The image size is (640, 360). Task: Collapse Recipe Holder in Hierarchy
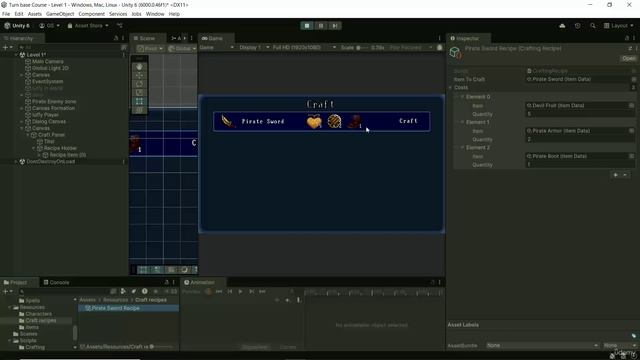(x=33, y=148)
